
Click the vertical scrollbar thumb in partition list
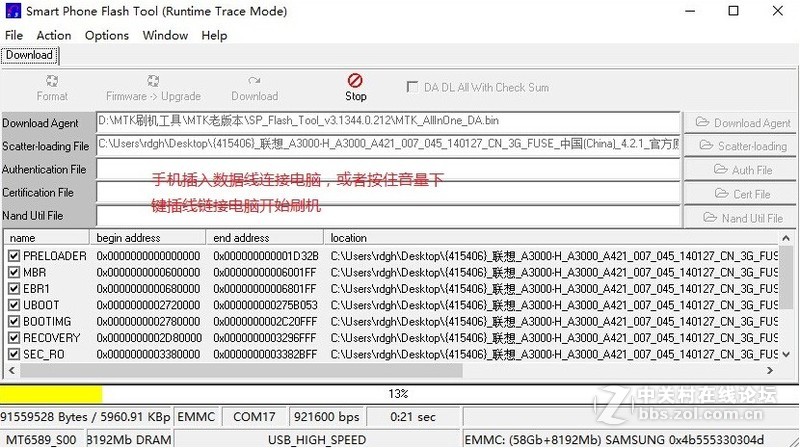(786, 277)
